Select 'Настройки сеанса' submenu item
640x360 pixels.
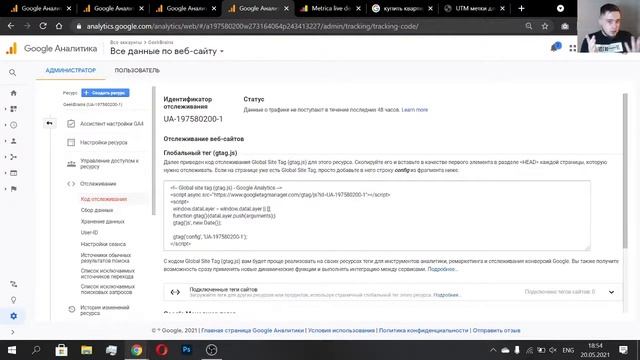103,244
